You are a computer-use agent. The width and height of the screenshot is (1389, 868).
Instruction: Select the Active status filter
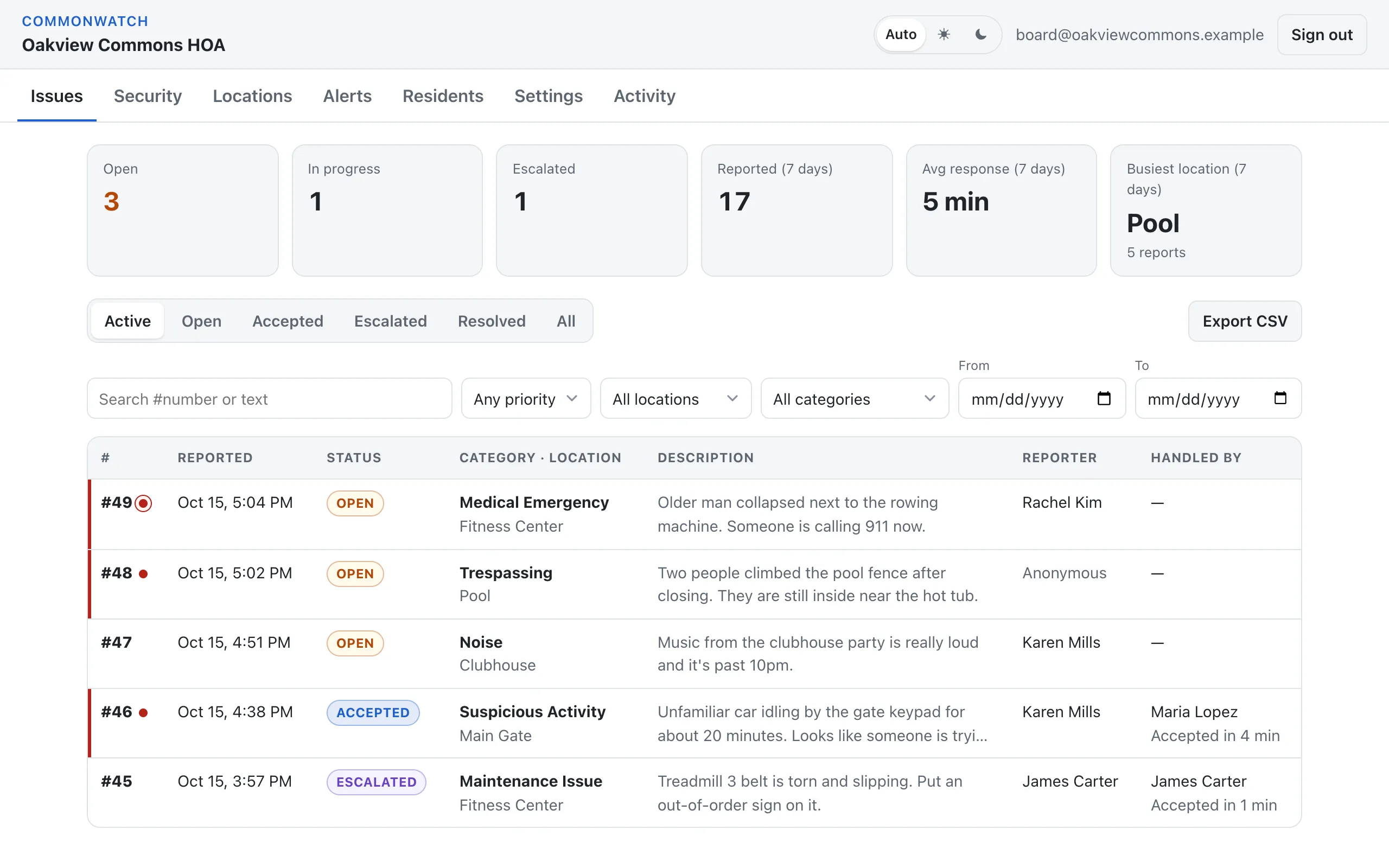click(128, 321)
